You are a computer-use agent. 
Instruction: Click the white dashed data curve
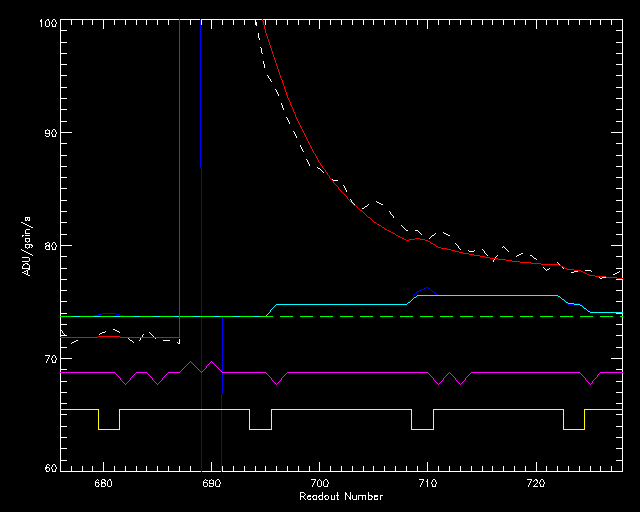tap(377, 202)
